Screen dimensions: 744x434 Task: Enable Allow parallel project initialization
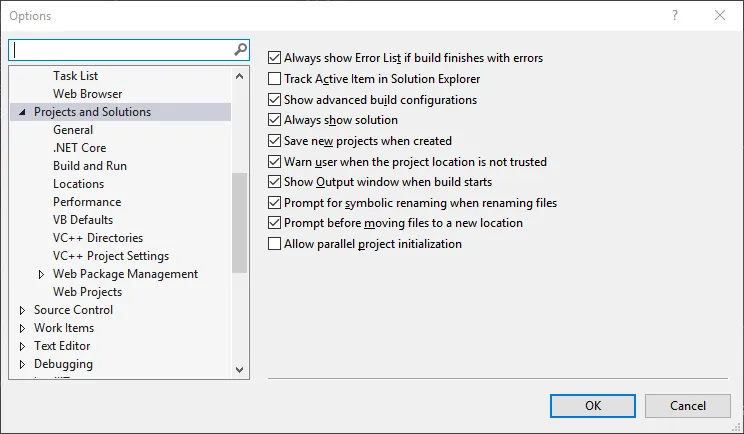(x=276, y=244)
